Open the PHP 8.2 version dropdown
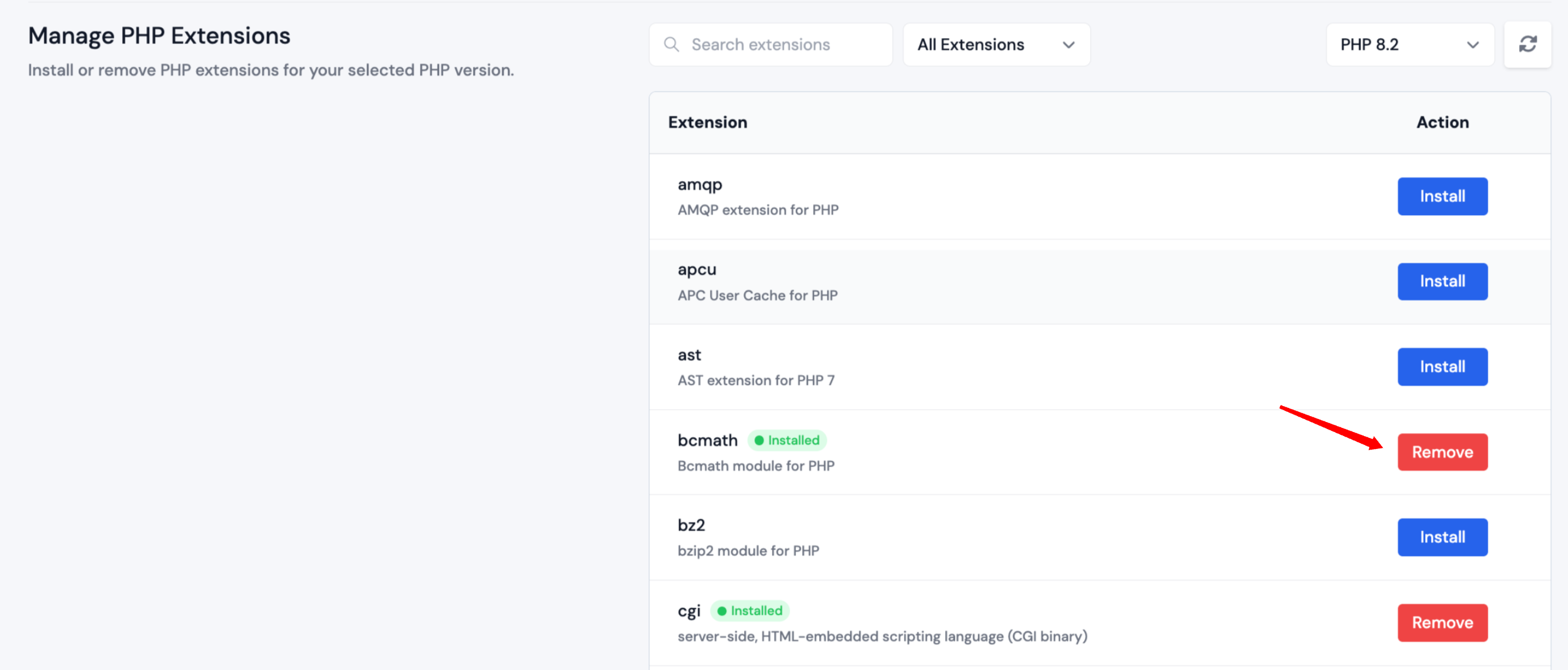This screenshot has height=670, width=1568. click(1410, 45)
